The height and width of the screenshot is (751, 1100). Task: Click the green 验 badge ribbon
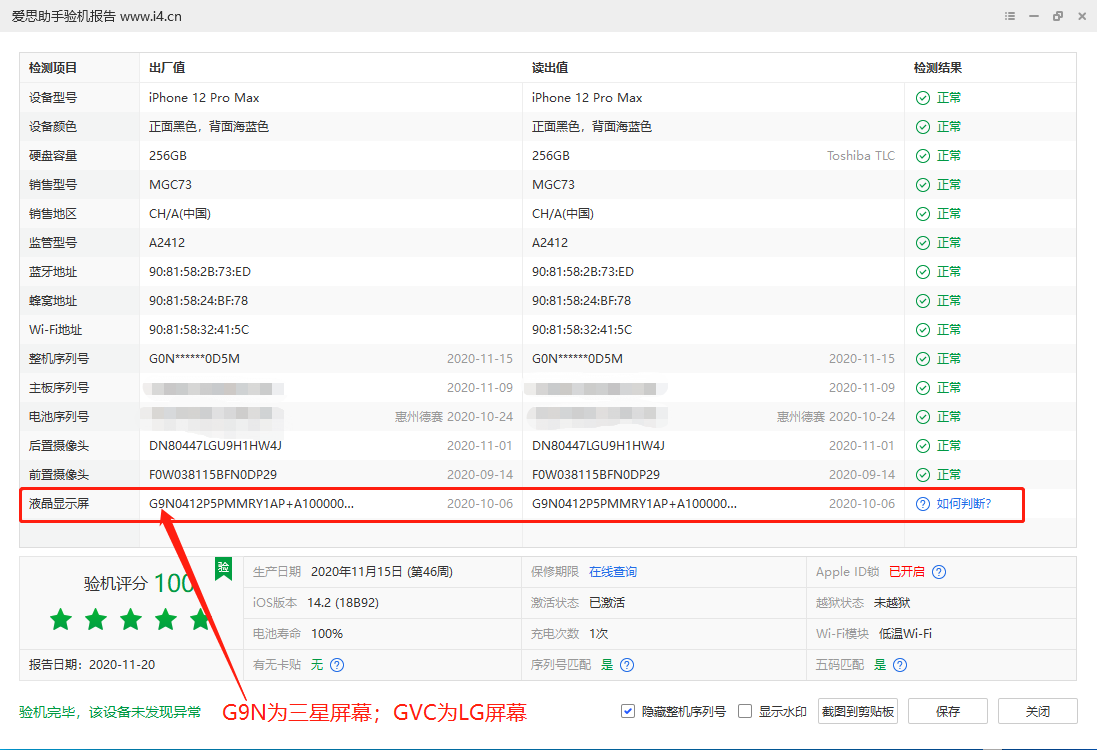coord(223,569)
